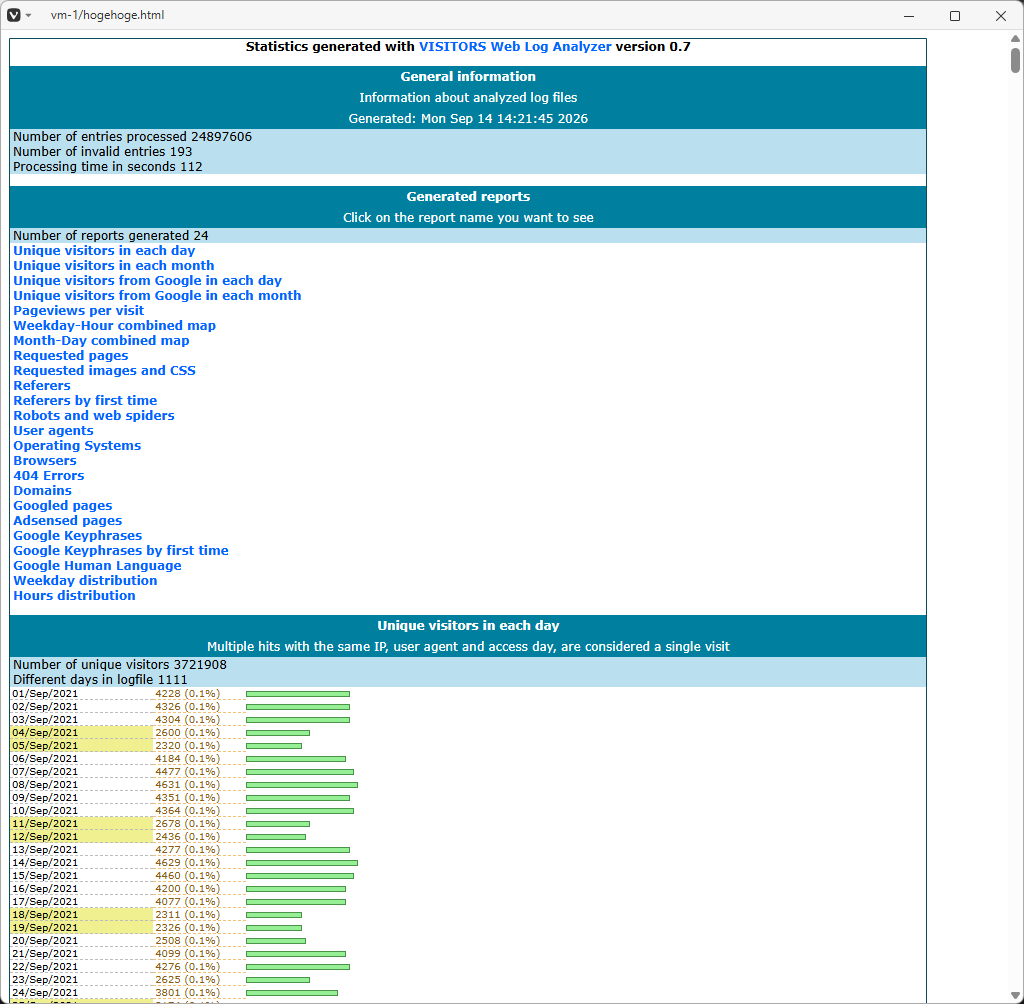The image size is (1024, 1004).
Task: View Pageviews per visit report
Action: [x=78, y=311]
